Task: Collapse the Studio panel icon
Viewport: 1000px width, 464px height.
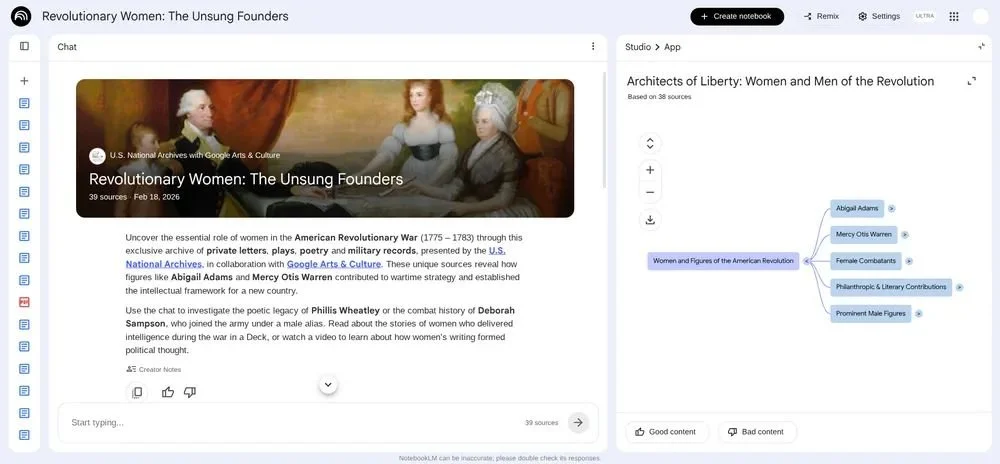Action: pyautogui.click(x=981, y=47)
